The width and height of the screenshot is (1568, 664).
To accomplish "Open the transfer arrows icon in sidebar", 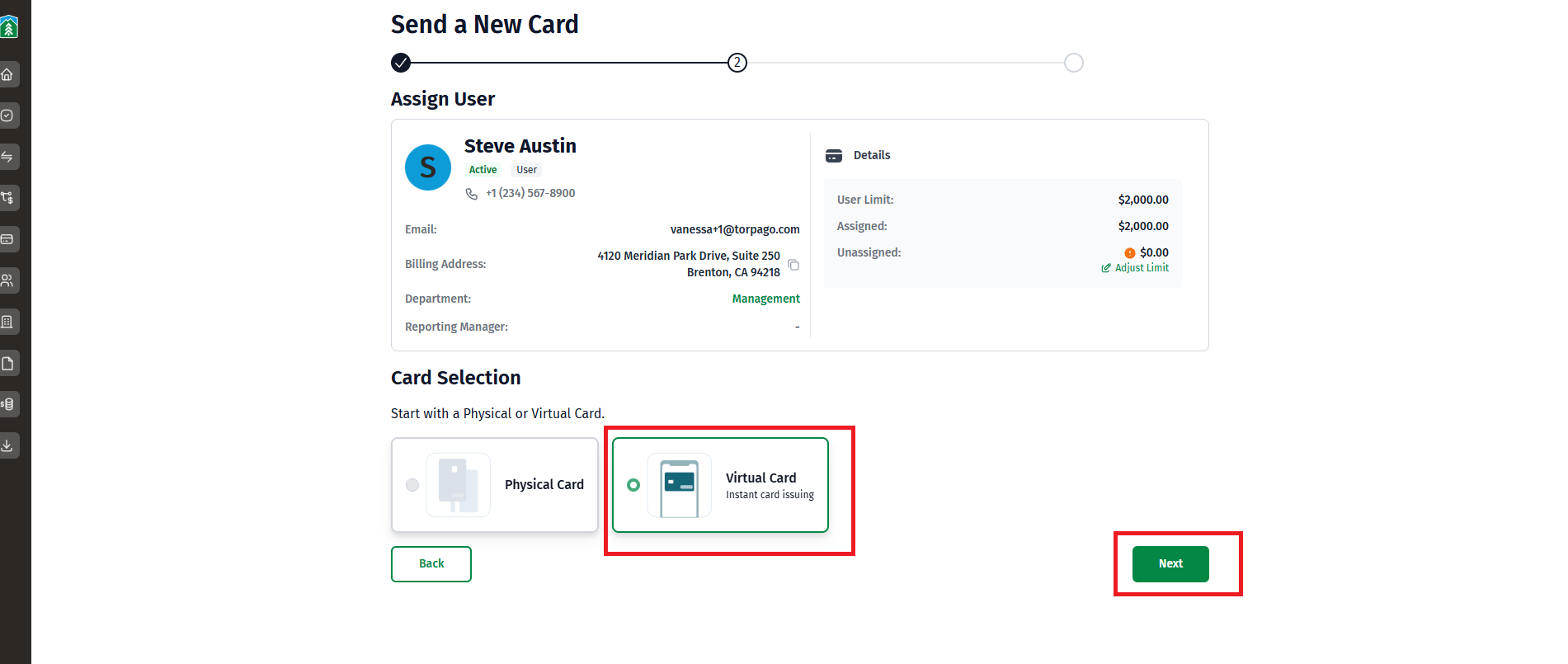I will 7,157.
